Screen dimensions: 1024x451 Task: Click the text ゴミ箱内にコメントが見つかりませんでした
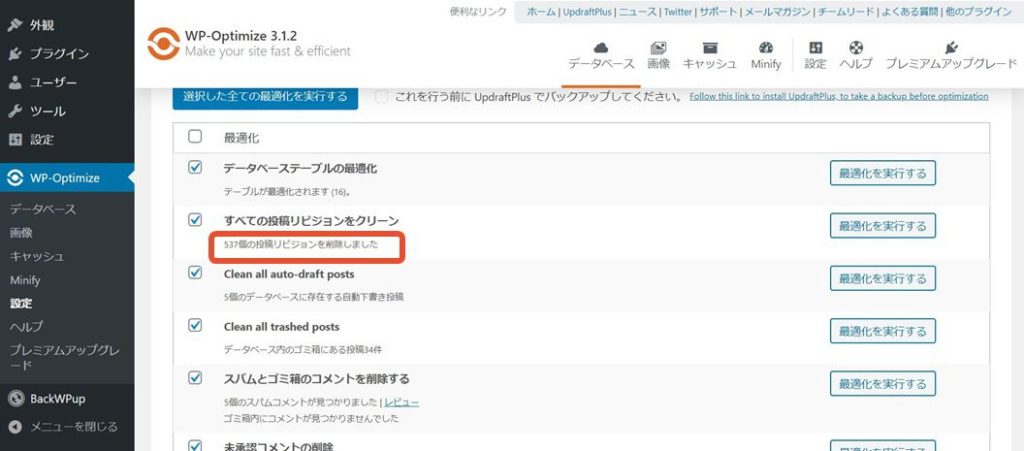point(311,418)
